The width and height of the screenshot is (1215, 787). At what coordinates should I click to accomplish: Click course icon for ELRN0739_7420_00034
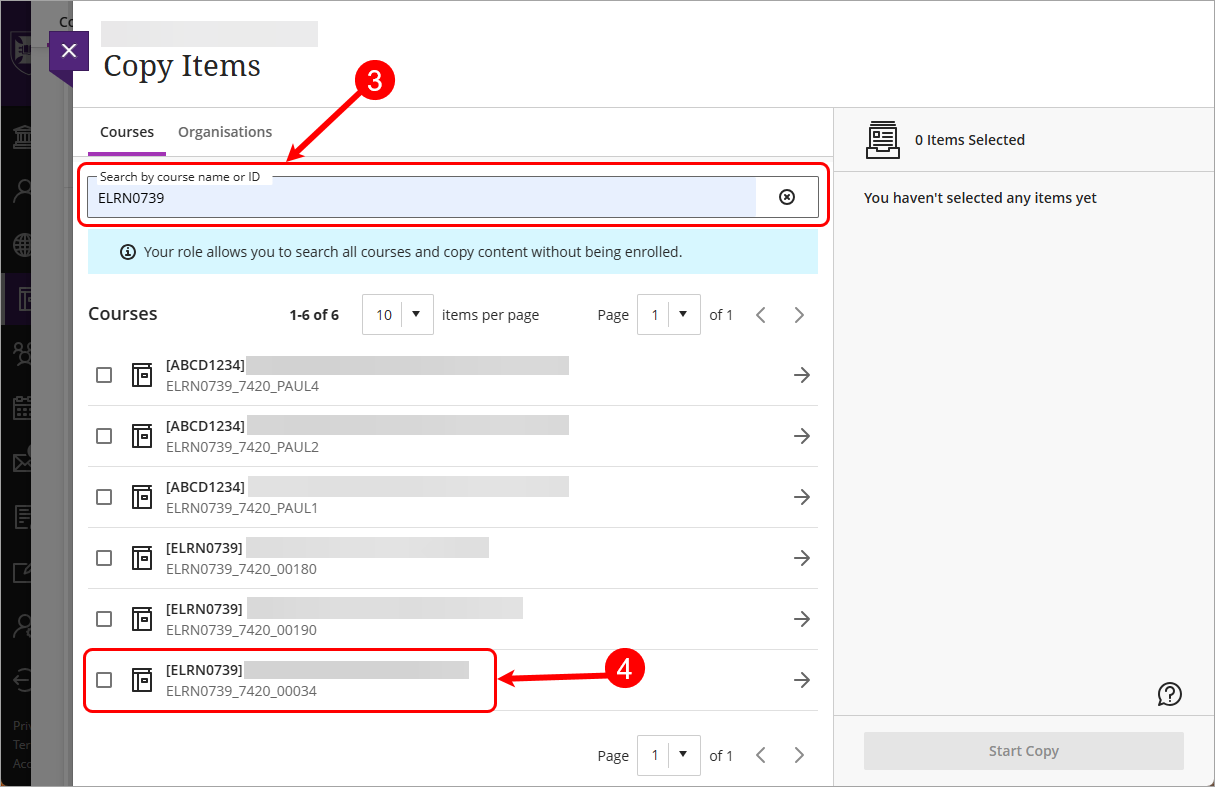click(142, 680)
